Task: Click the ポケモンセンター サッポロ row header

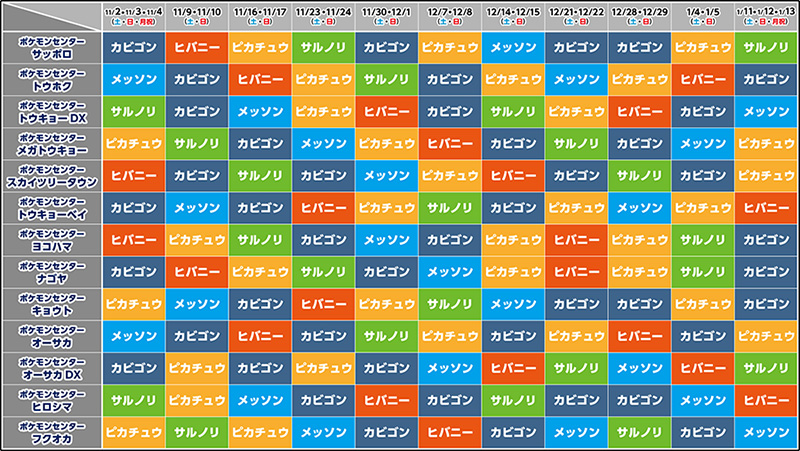Action: click(x=52, y=47)
